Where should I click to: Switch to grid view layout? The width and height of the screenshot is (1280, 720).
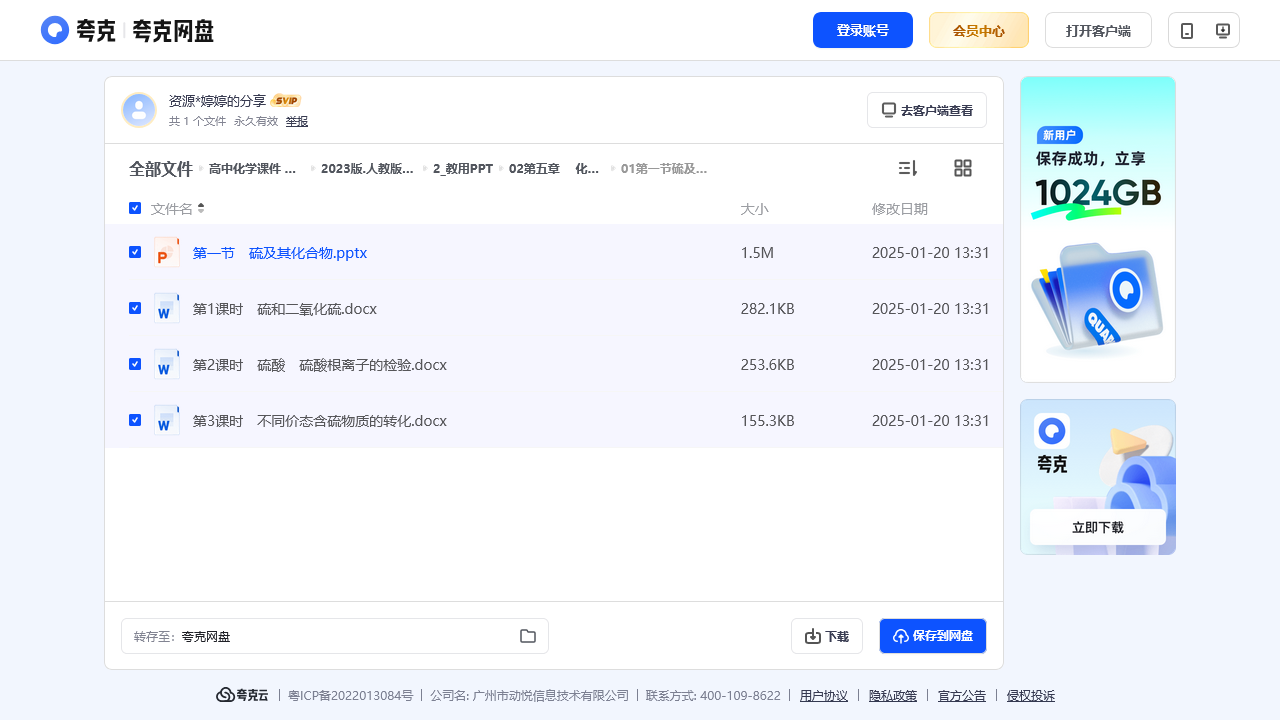tap(963, 168)
